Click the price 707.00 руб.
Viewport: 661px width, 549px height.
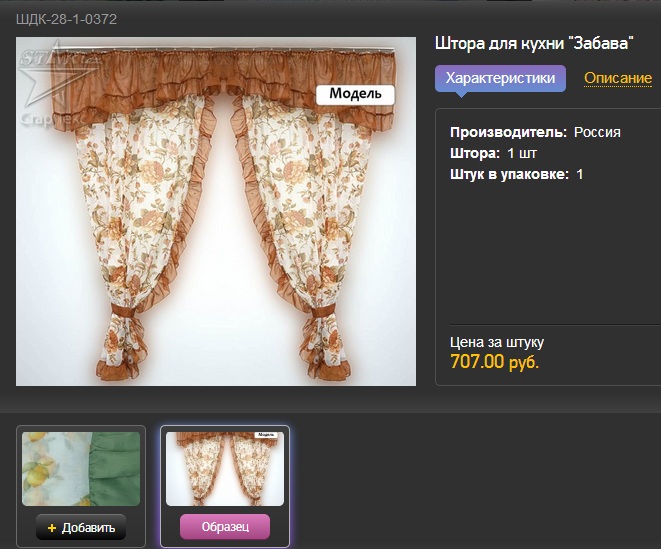coord(494,362)
